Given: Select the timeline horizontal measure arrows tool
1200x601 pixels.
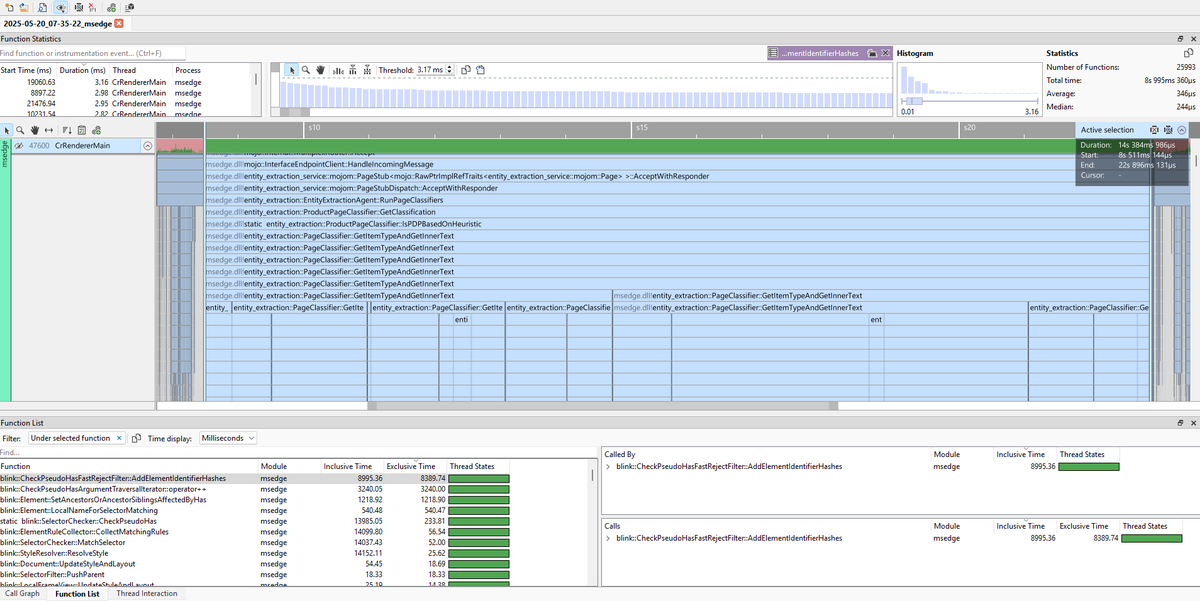Looking at the screenshot, I should (x=48, y=130).
